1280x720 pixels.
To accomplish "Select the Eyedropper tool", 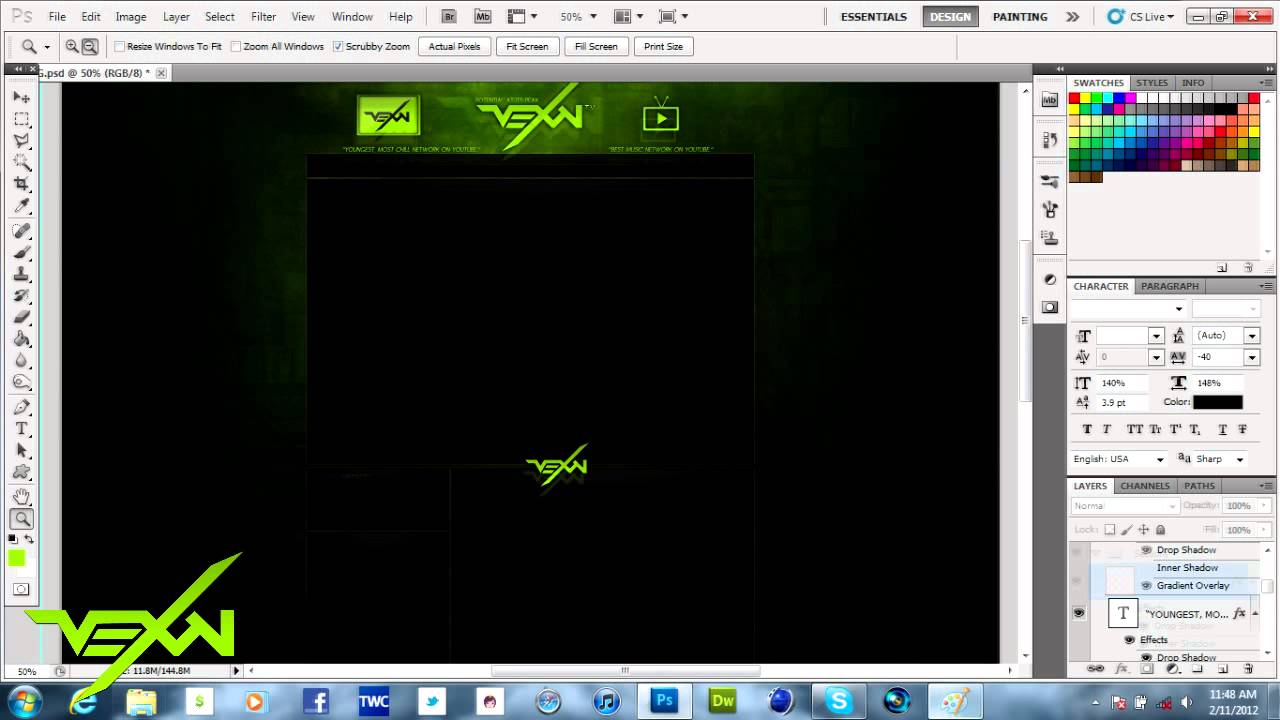I will 21,207.
